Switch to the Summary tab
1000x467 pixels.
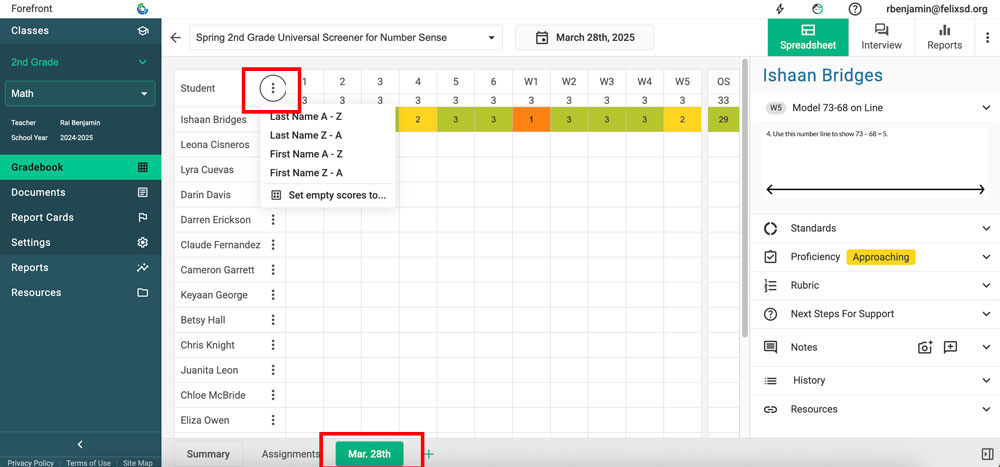coord(208,454)
